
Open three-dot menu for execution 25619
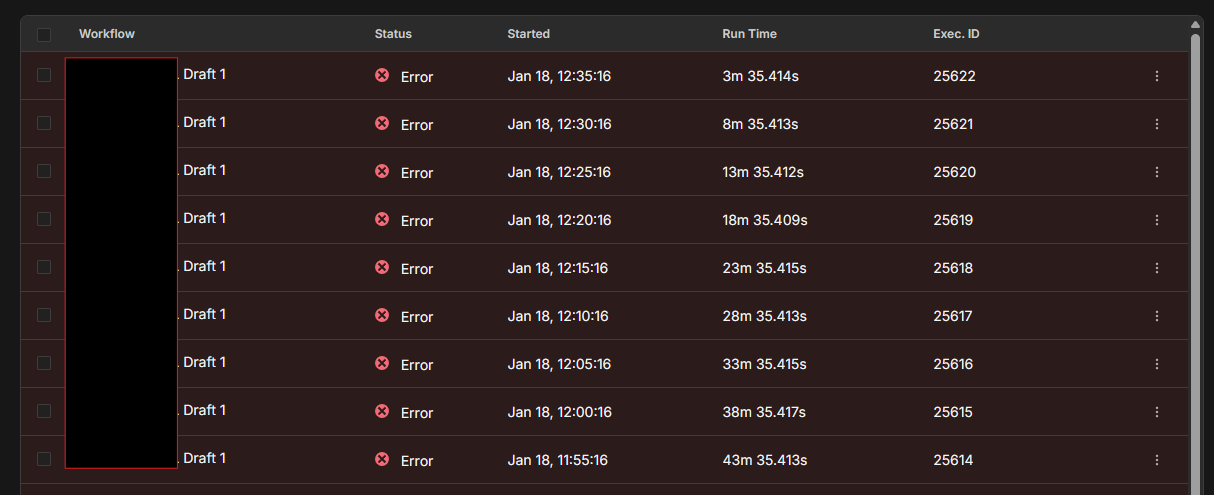click(x=1157, y=220)
